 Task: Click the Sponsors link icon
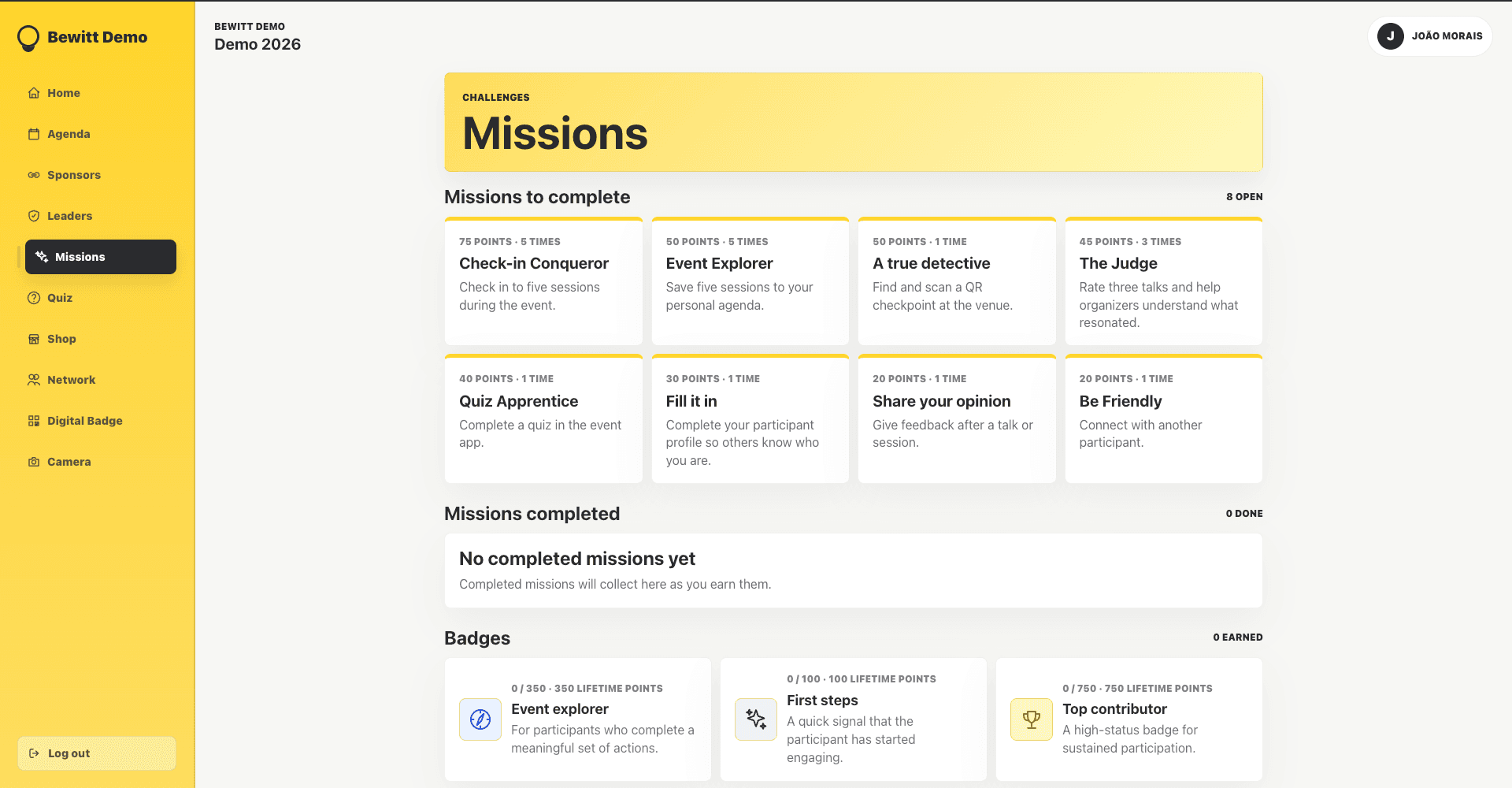tap(34, 175)
